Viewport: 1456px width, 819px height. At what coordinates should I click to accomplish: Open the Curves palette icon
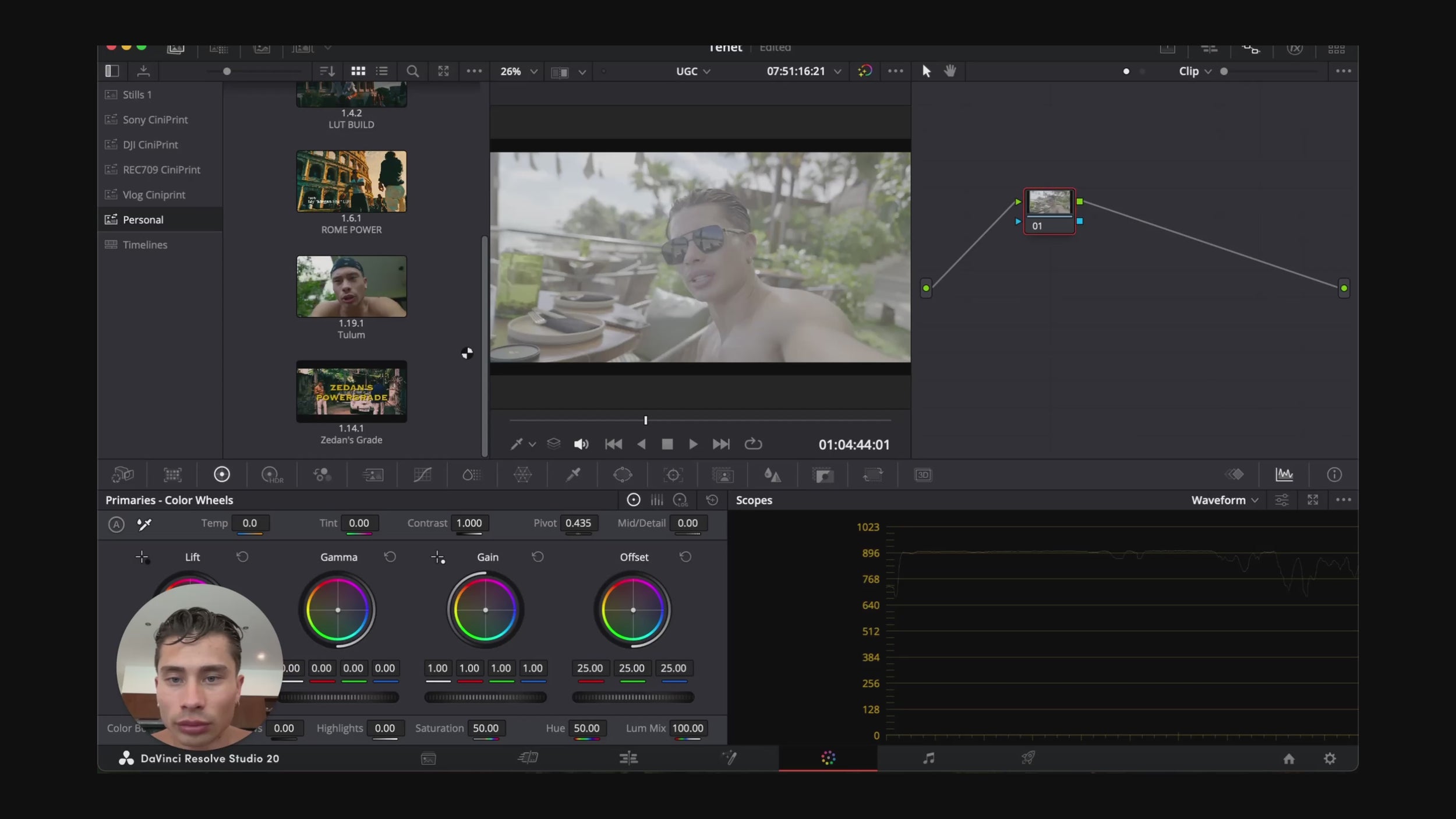[x=422, y=475]
